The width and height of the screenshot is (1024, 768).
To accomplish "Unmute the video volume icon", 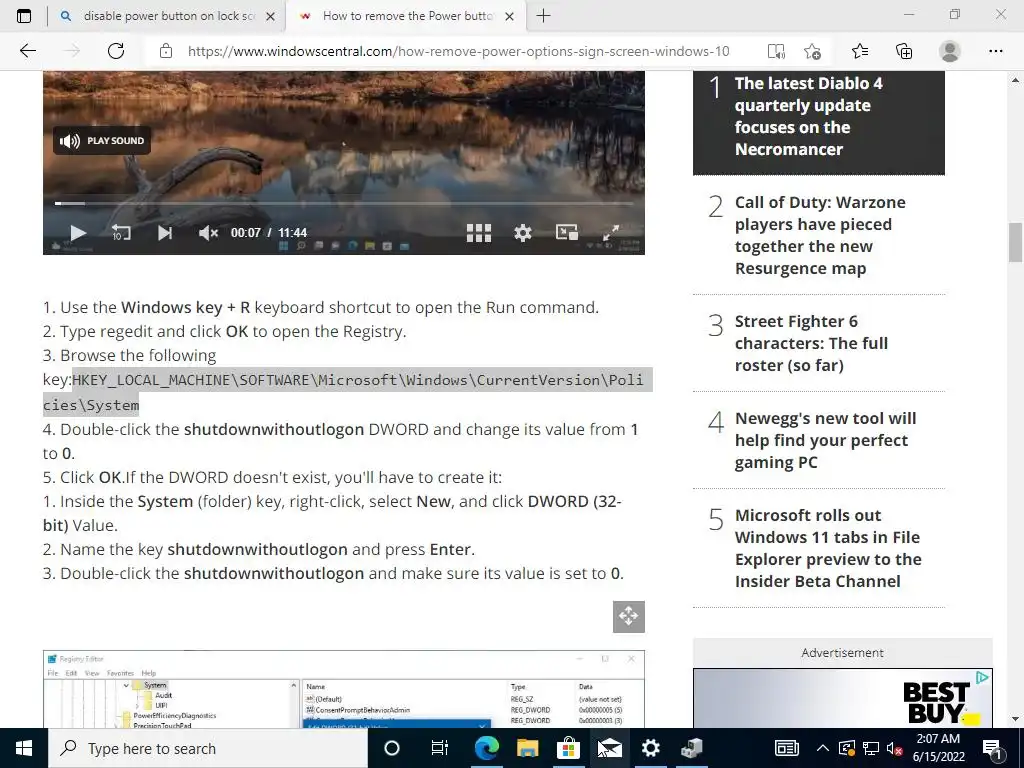I will (208, 232).
